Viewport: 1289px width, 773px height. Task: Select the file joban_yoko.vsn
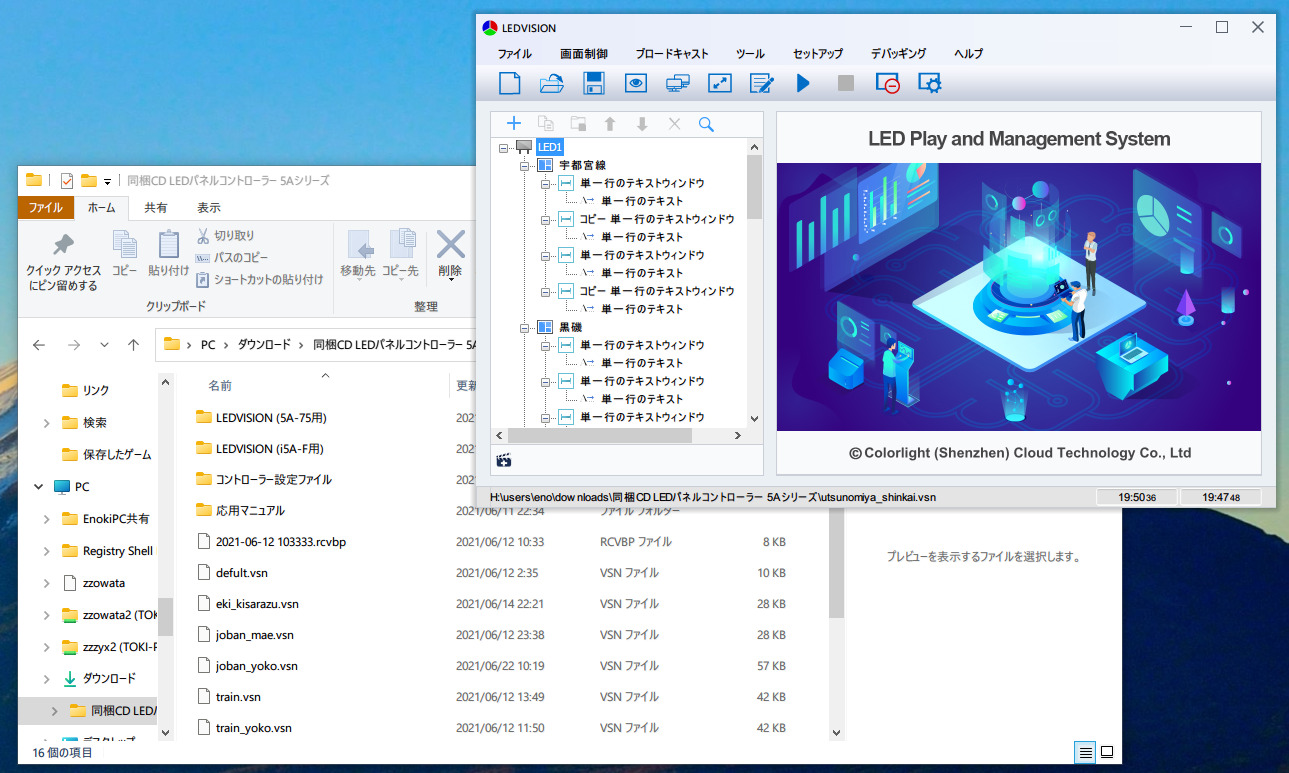tap(257, 666)
